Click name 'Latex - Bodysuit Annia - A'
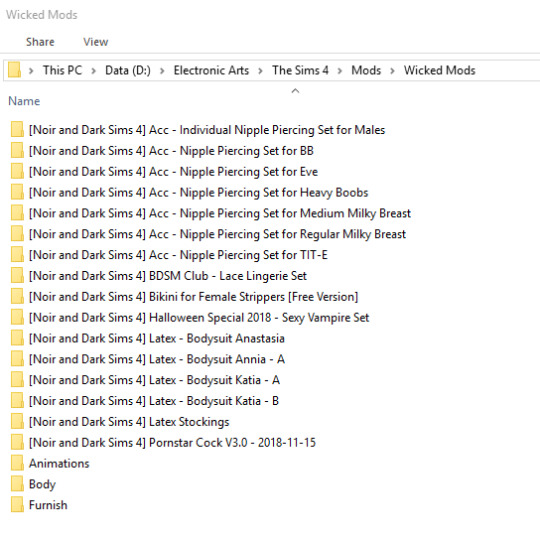The image size is (540, 541). pos(217,359)
